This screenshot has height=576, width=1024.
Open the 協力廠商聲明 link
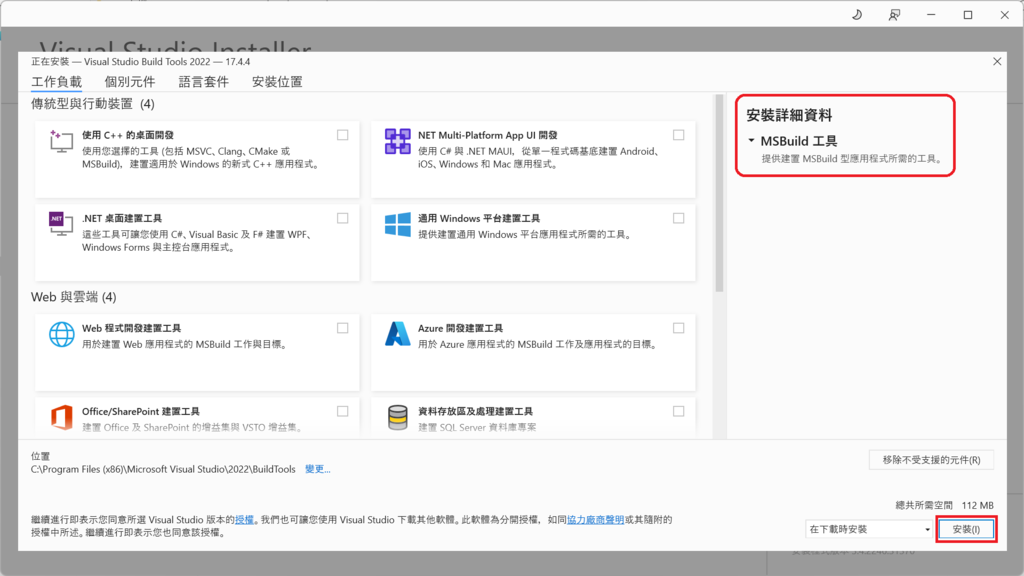point(595,520)
